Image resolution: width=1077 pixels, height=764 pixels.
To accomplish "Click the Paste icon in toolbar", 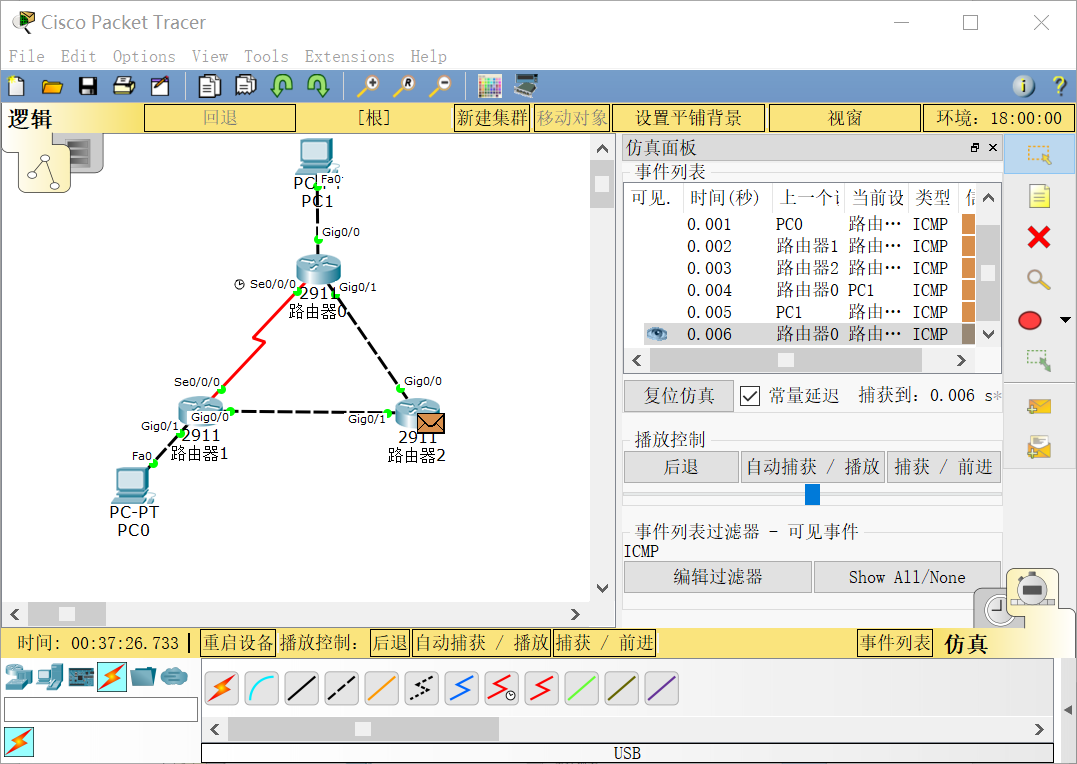I will point(246,87).
